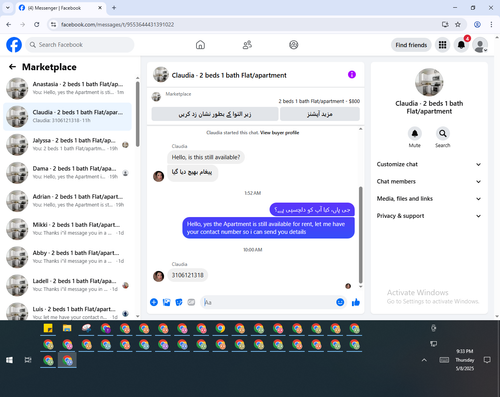
Task: Open the Dama conversation
Action: (67, 173)
